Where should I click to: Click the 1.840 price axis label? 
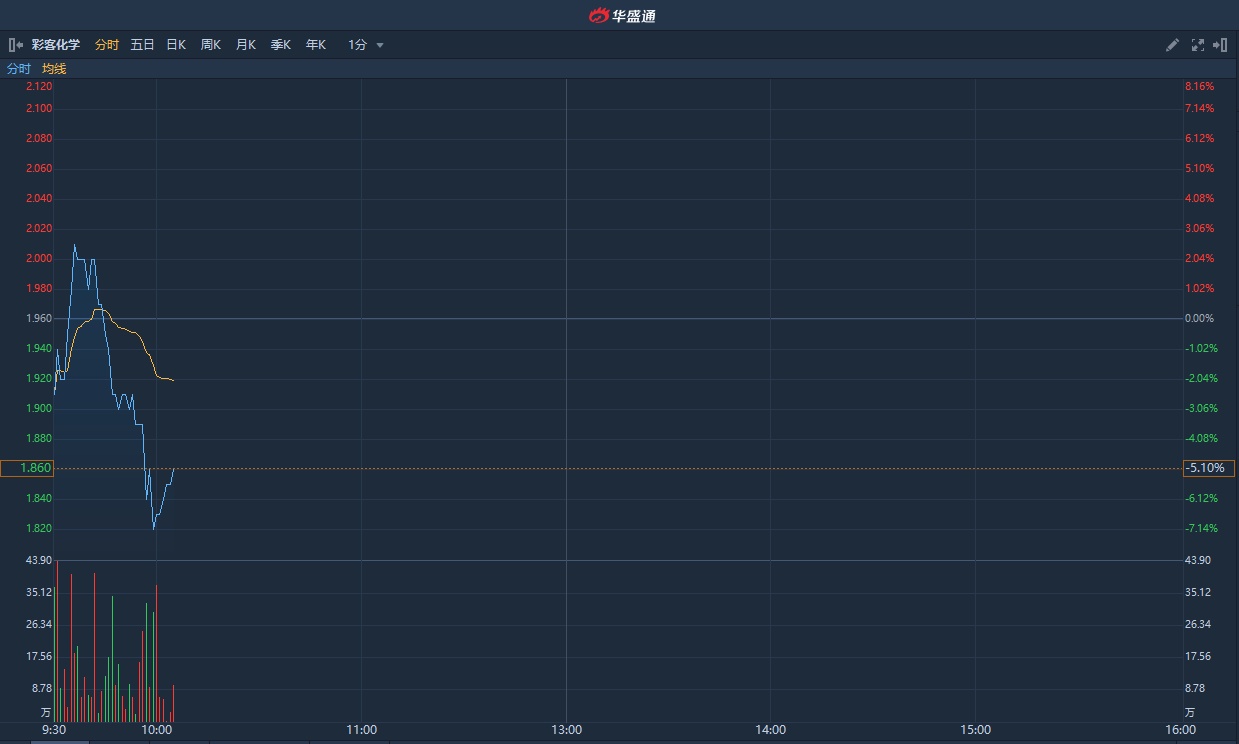39,498
